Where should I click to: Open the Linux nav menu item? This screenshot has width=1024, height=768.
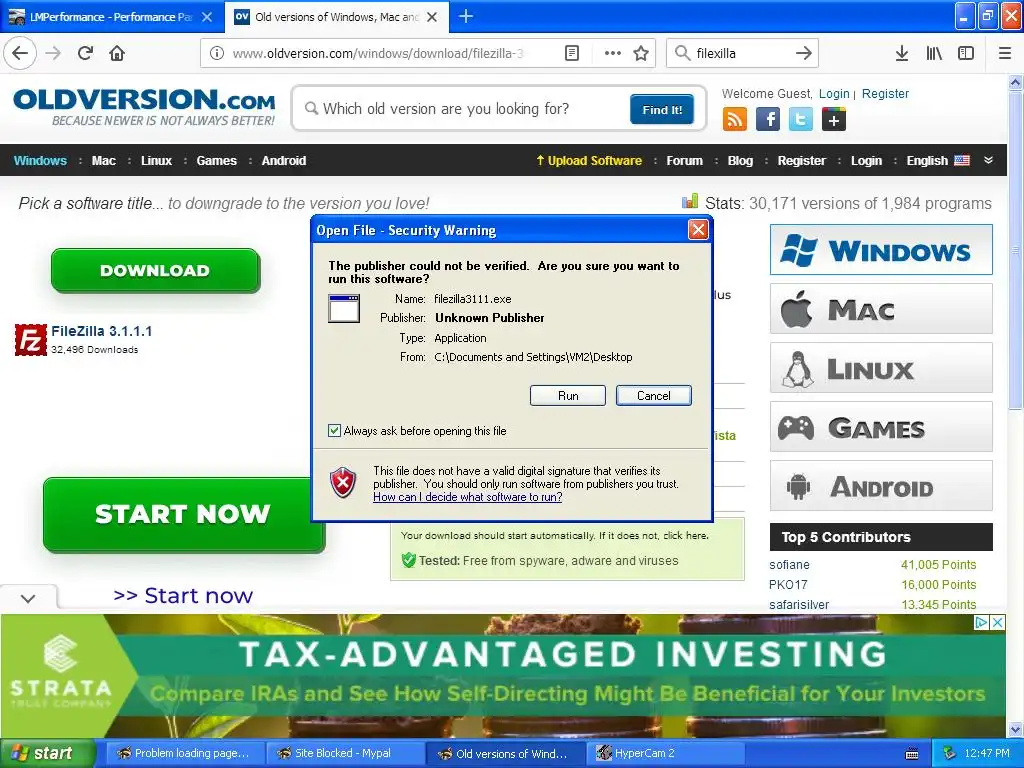coord(156,161)
